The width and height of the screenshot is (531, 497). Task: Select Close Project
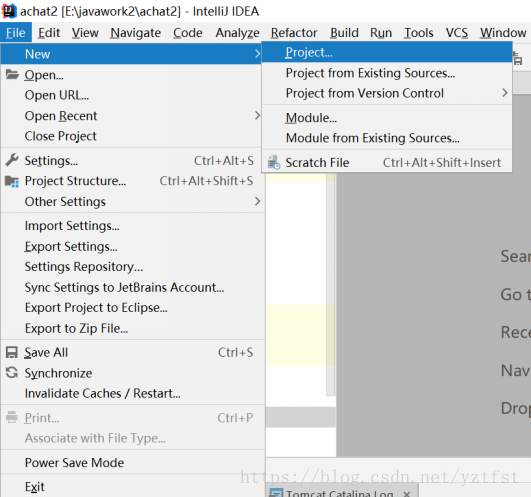click(x=132, y=136)
